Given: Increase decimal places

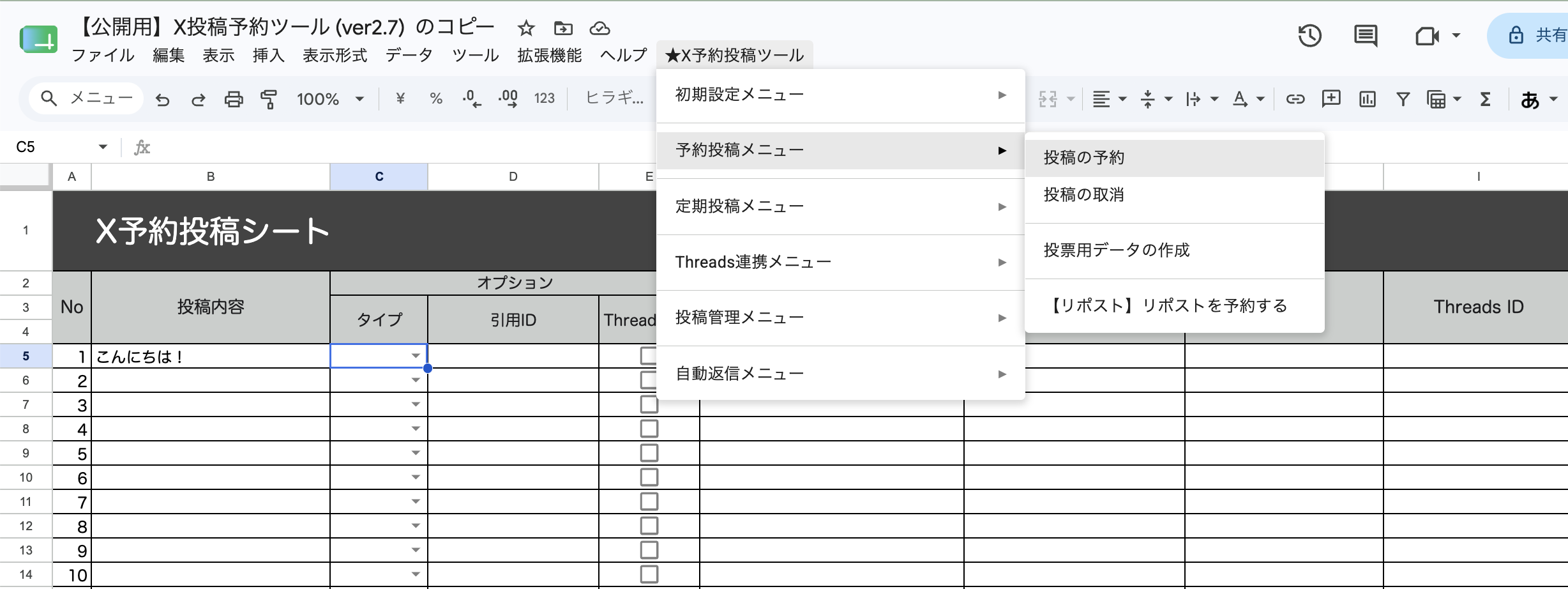Looking at the screenshot, I should [508, 98].
